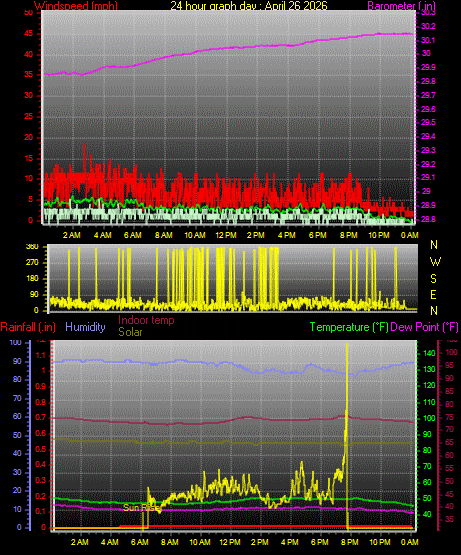Image resolution: width=461 pixels, height=555 pixels.
Task: Click the green "140" temperature axis value
Action: pyautogui.click(x=429, y=353)
